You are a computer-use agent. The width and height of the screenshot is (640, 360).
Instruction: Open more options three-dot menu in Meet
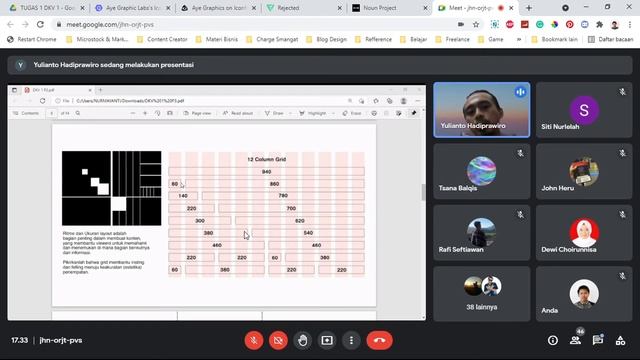(351, 340)
